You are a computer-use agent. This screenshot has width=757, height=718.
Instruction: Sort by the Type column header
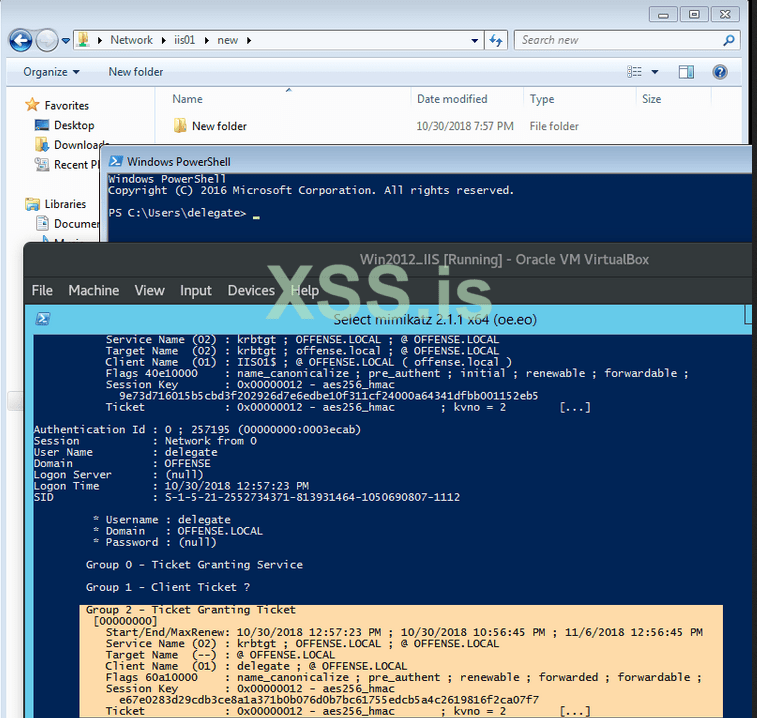point(542,99)
